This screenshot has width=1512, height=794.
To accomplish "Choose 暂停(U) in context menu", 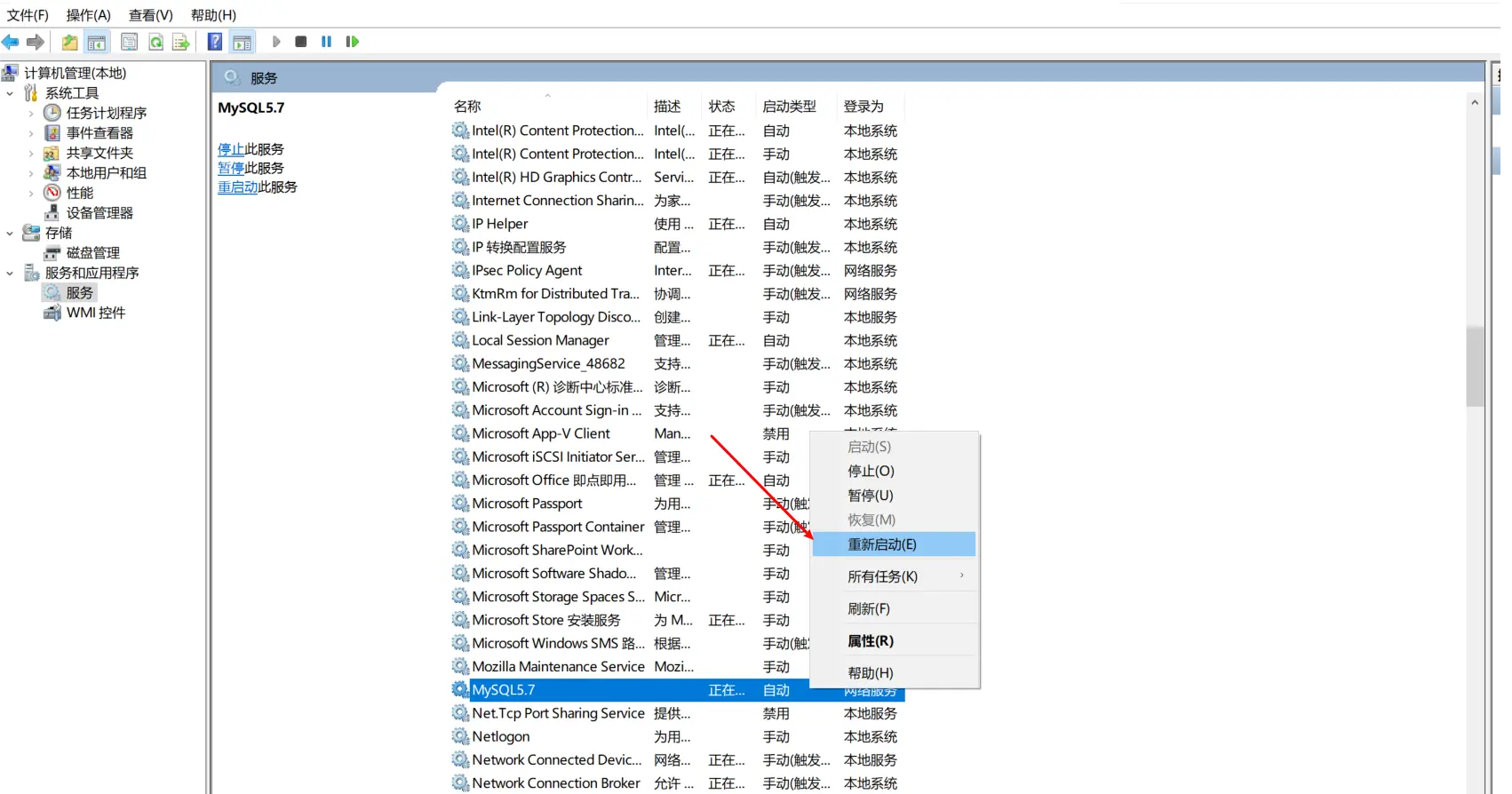I will 894,496.
